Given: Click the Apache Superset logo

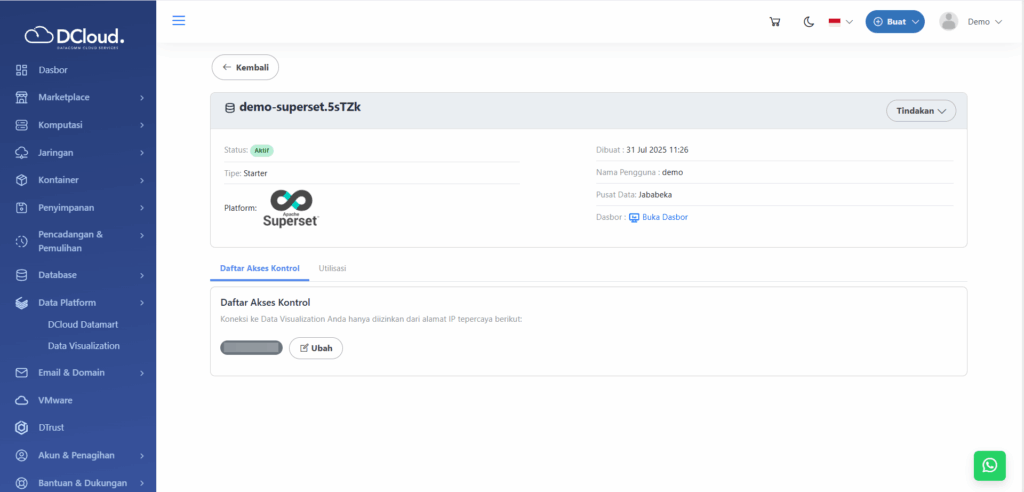Looking at the screenshot, I should point(290,208).
